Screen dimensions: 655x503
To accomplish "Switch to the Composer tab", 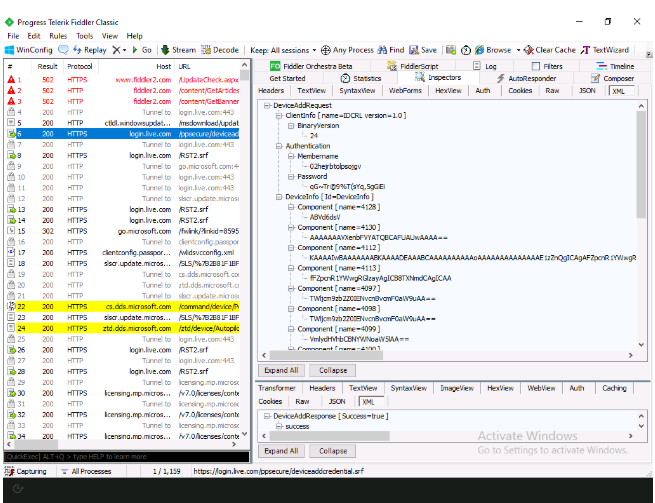I will [x=612, y=78].
